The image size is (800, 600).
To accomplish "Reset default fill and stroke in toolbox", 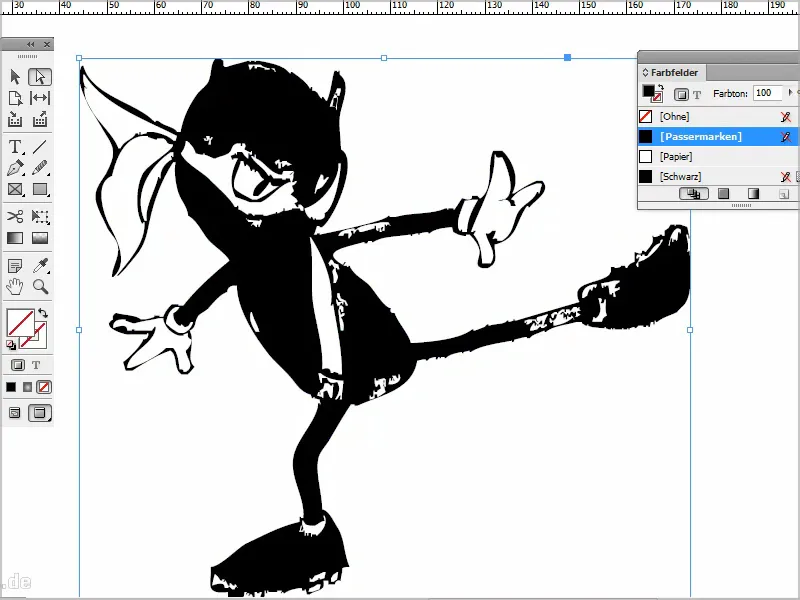I will [x=11, y=345].
